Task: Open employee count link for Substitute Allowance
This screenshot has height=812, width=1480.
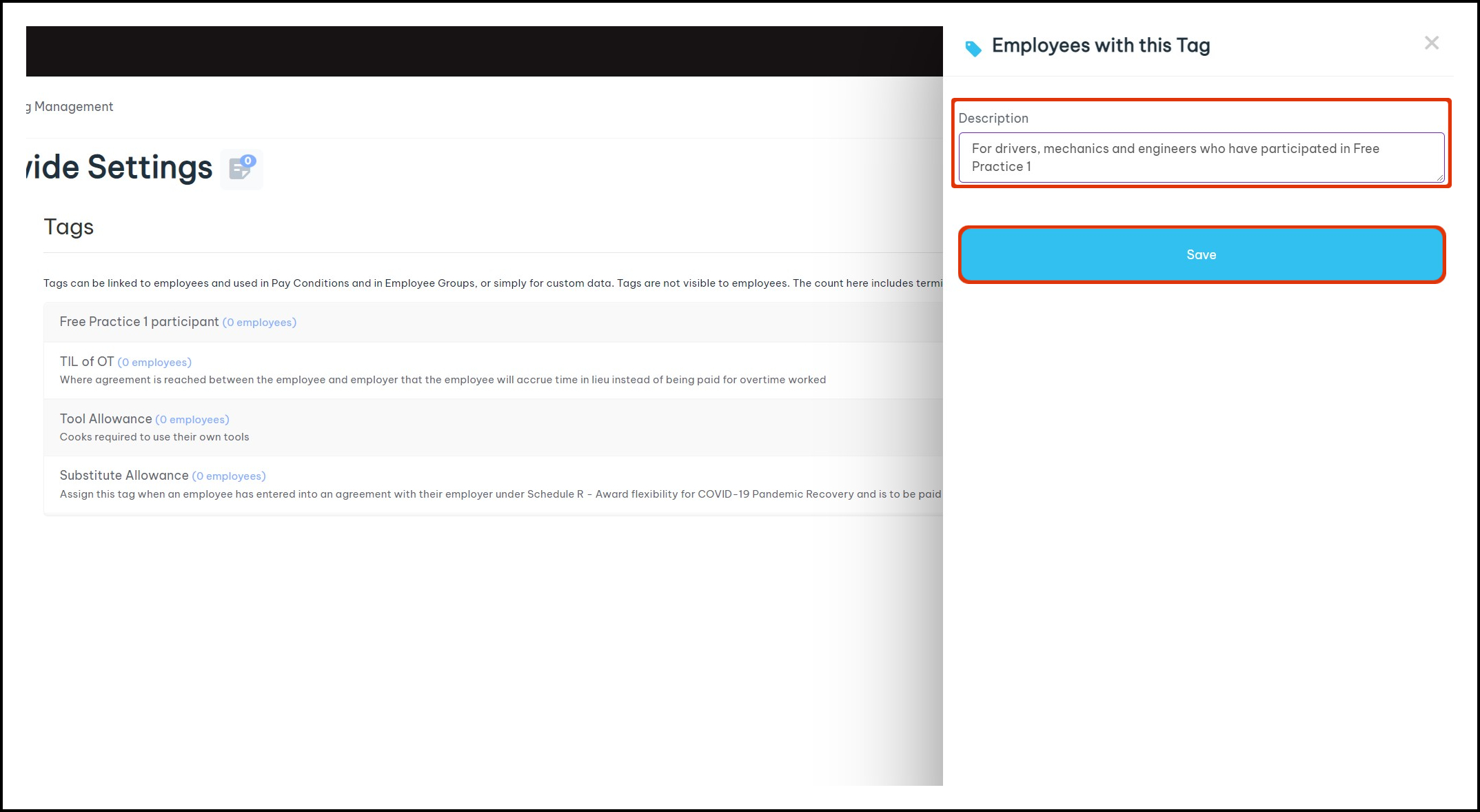Action: point(229,476)
